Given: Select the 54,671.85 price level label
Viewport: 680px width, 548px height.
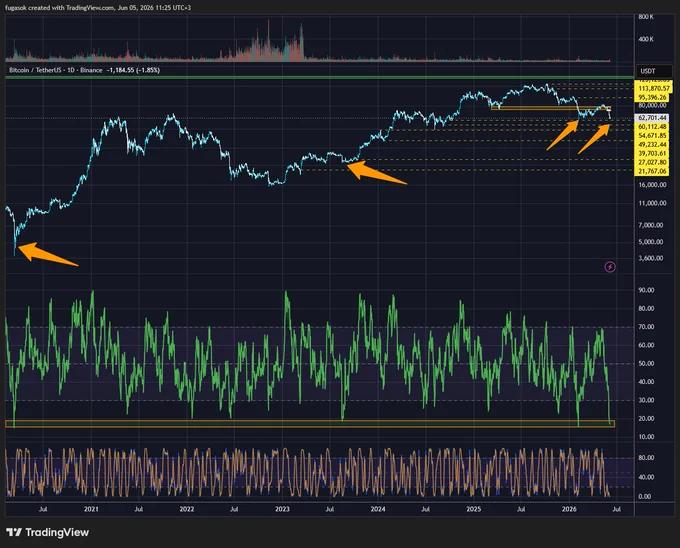Looking at the screenshot, I should coord(652,136).
